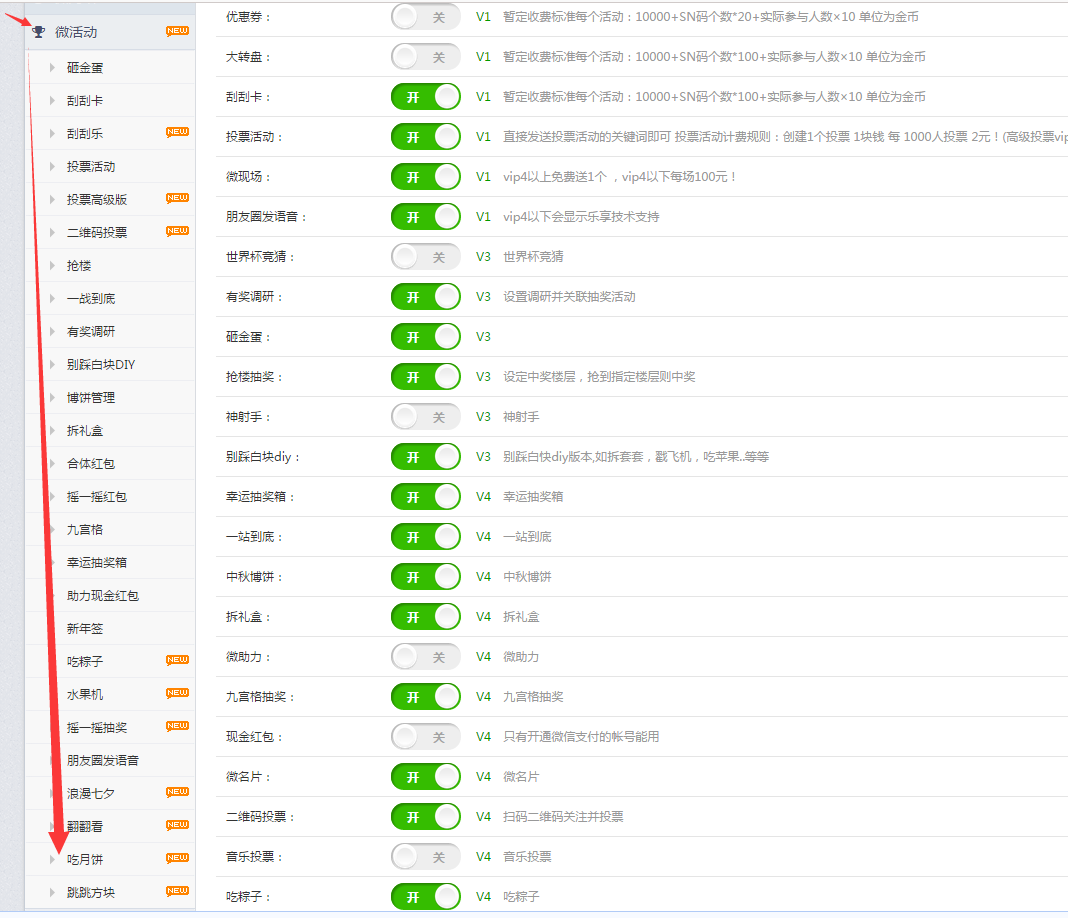Click the NEW badge next to 刮刮乐
The image size is (1068, 918).
point(177,132)
